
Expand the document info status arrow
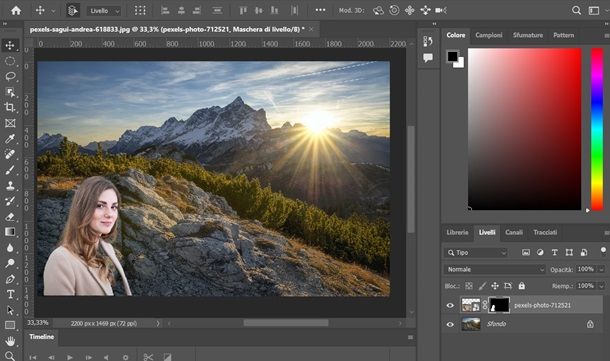pyautogui.click(x=158, y=323)
